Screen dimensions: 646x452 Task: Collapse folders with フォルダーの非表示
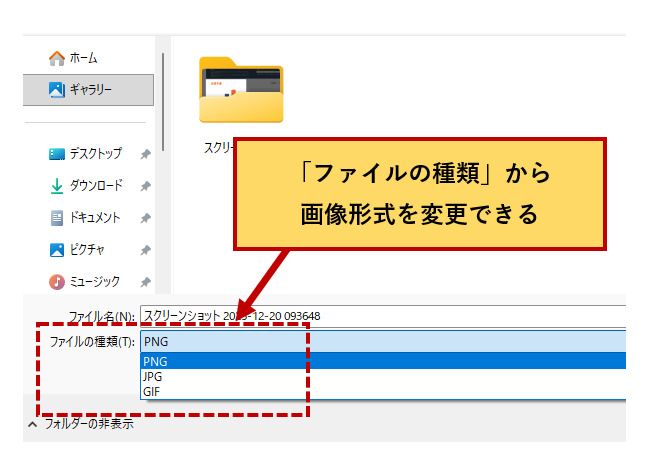pyautogui.click(x=81, y=424)
